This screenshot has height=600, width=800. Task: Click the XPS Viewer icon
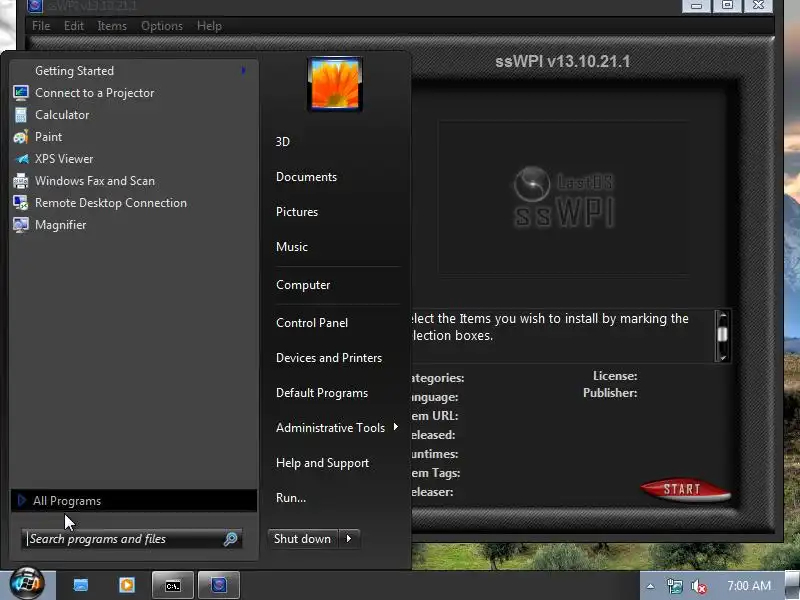(x=21, y=159)
